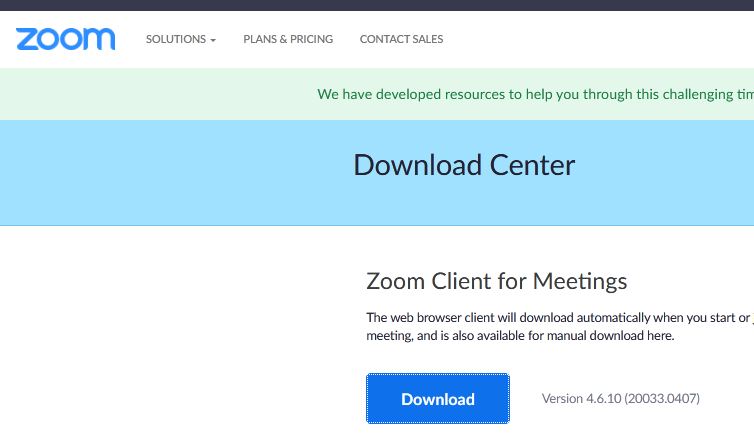754x448 pixels.
Task: Go to Plans & Pricing
Action: tap(288, 39)
